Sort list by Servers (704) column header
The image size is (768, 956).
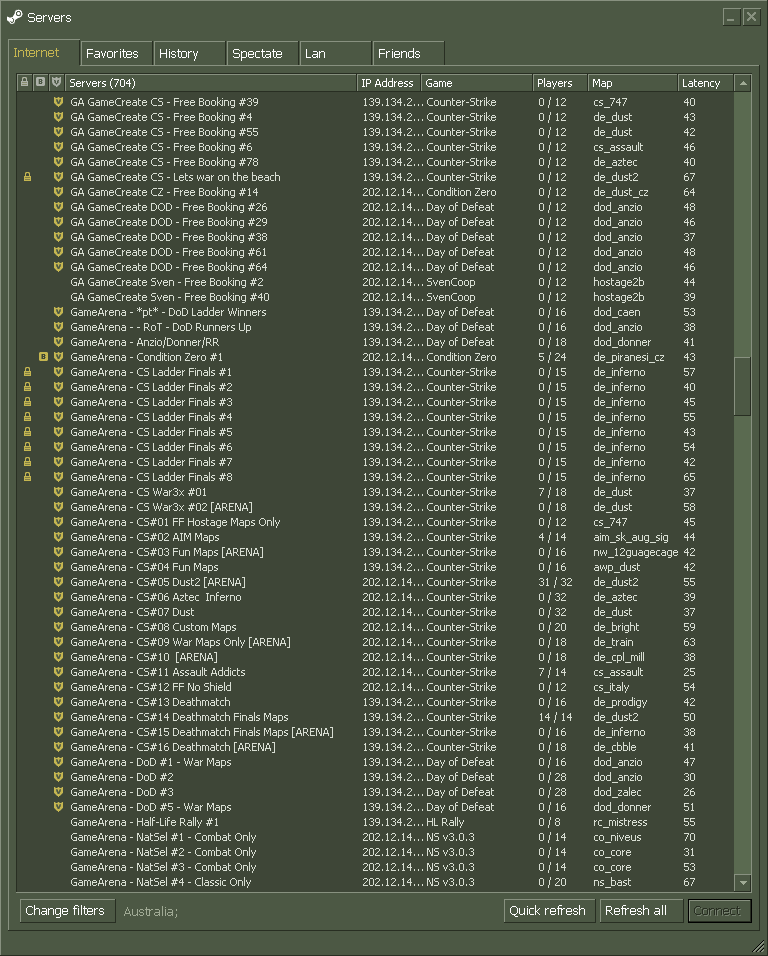point(210,83)
